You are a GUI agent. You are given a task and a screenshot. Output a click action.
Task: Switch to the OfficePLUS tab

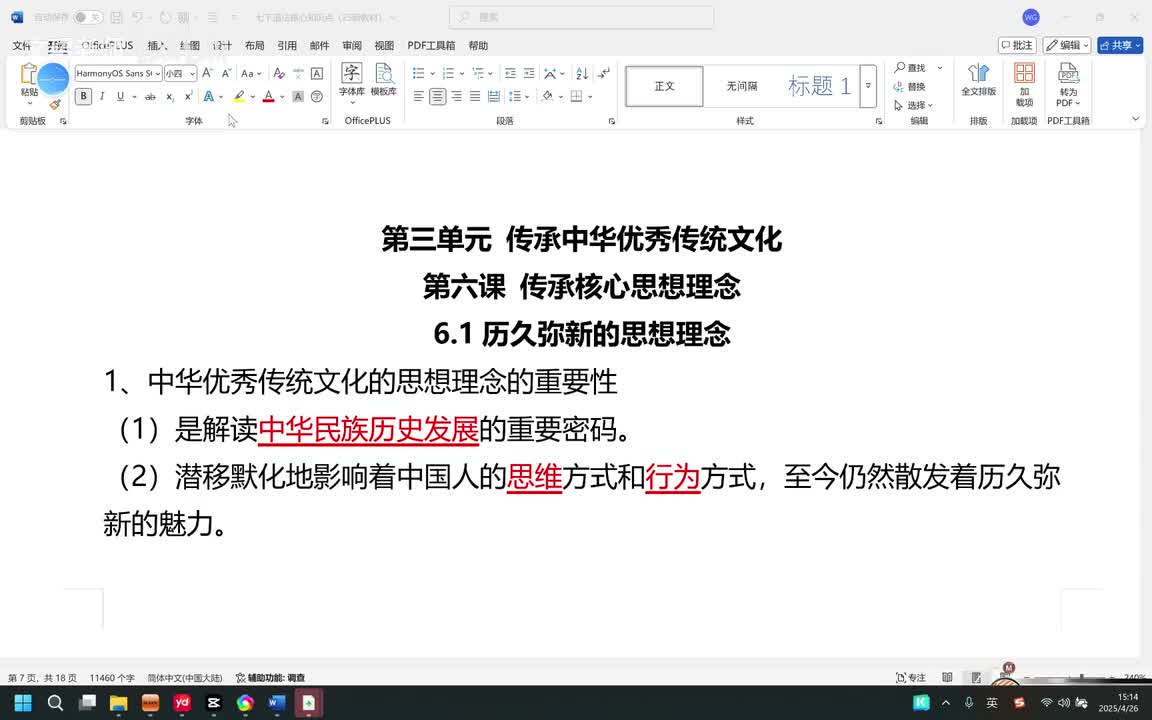(x=107, y=46)
